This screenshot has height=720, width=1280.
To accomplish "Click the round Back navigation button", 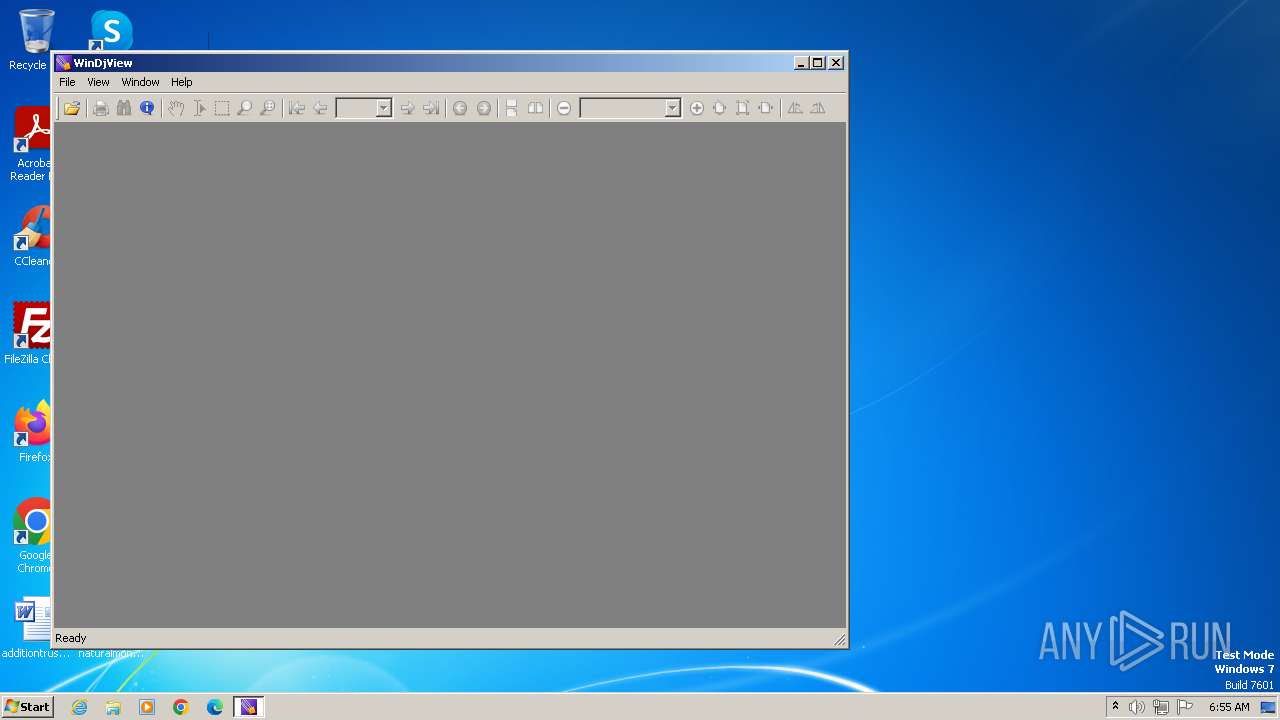I will click(x=460, y=108).
